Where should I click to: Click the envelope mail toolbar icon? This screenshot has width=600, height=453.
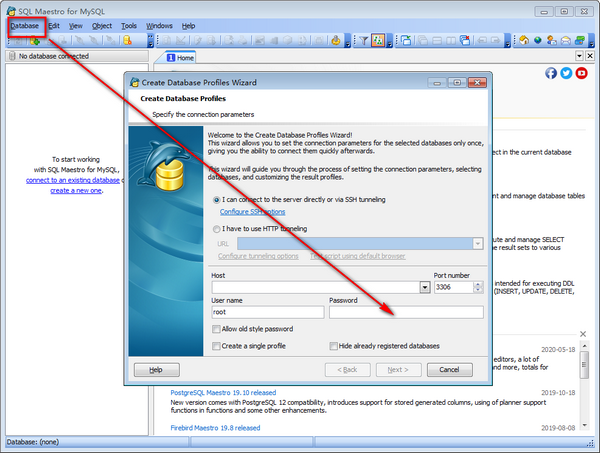(x=566, y=40)
